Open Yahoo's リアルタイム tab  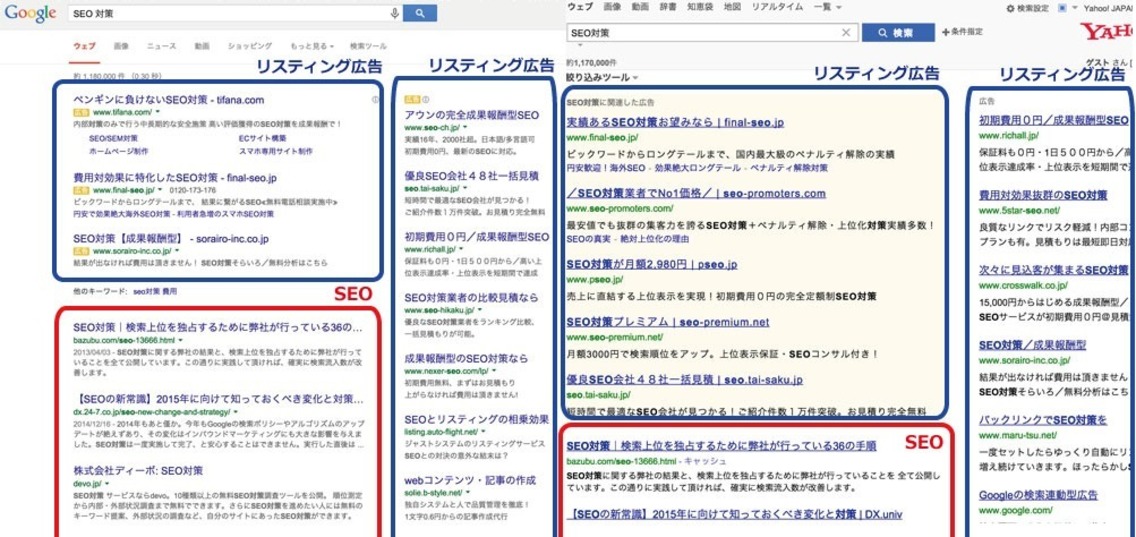tap(777, 7)
